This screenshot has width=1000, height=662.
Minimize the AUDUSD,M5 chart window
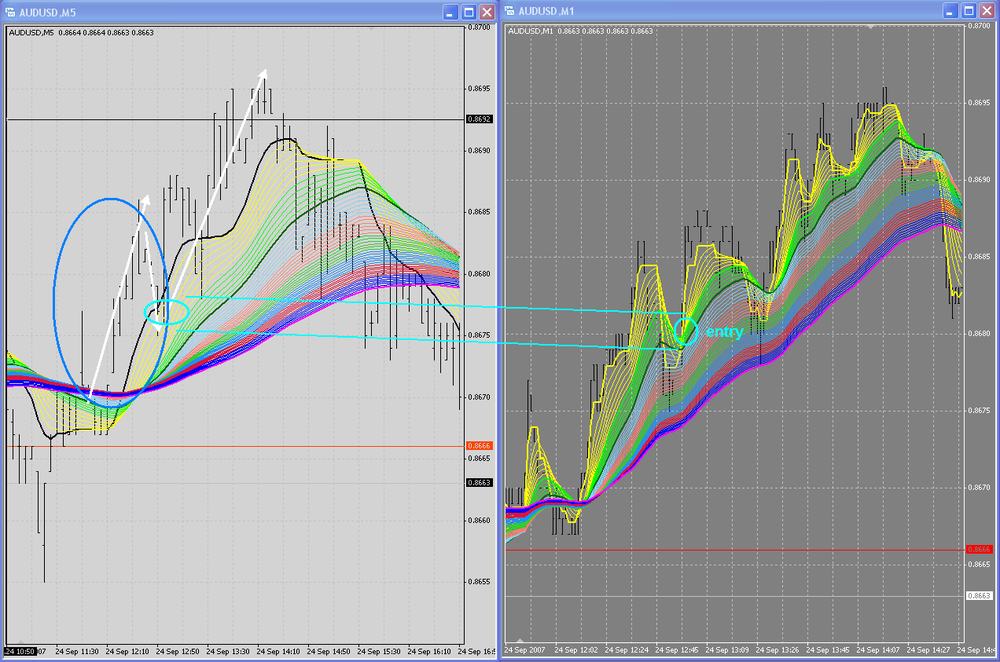click(x=450, y=12)
